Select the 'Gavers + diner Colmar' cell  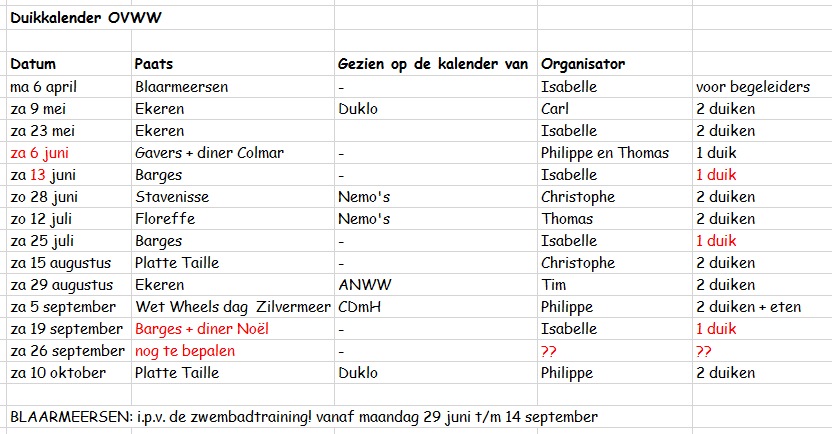233,153
